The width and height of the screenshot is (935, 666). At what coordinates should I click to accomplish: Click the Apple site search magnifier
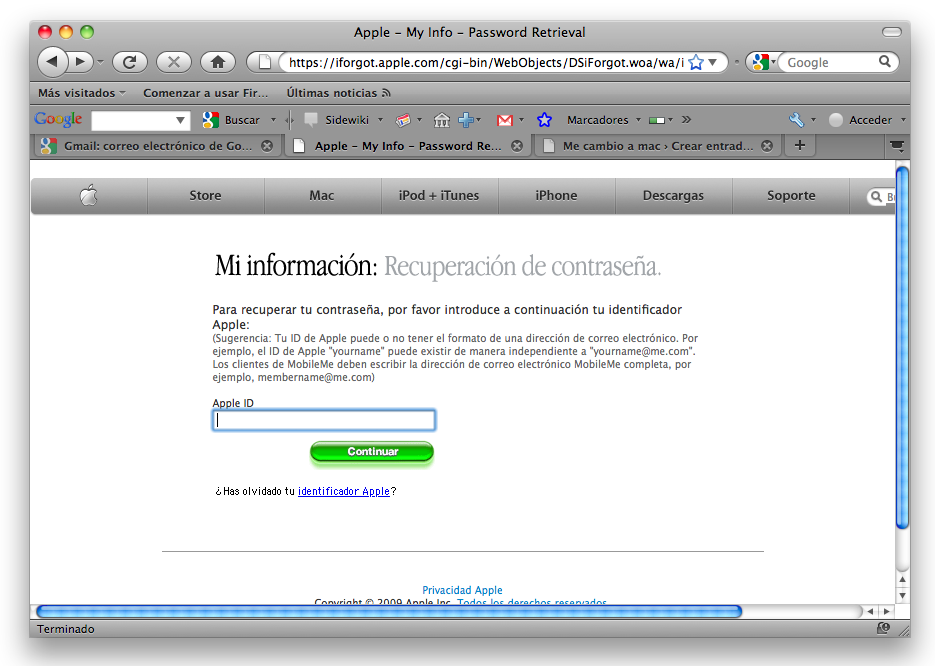[876, 196]
